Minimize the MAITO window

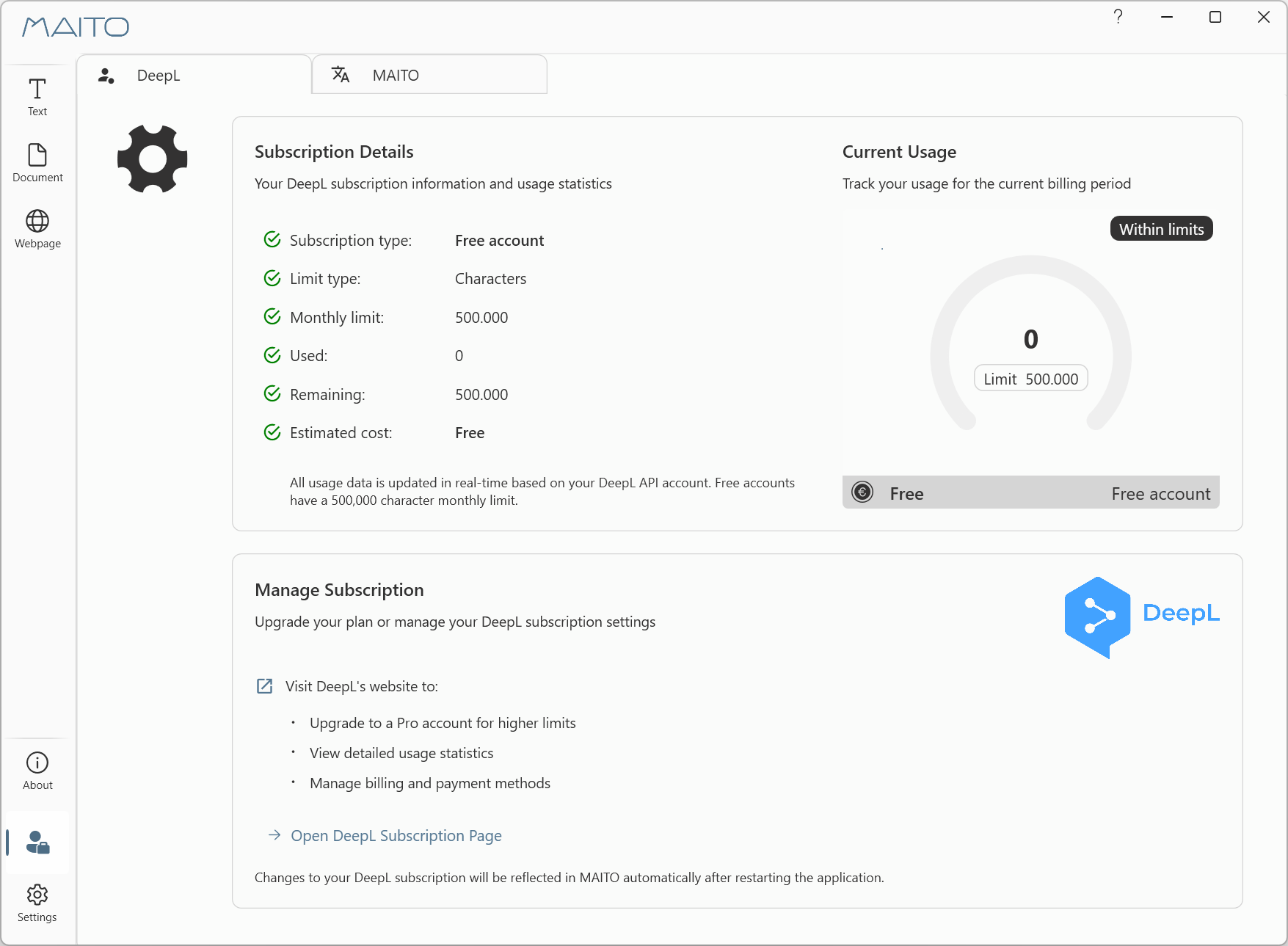(x=1167, y=16)
